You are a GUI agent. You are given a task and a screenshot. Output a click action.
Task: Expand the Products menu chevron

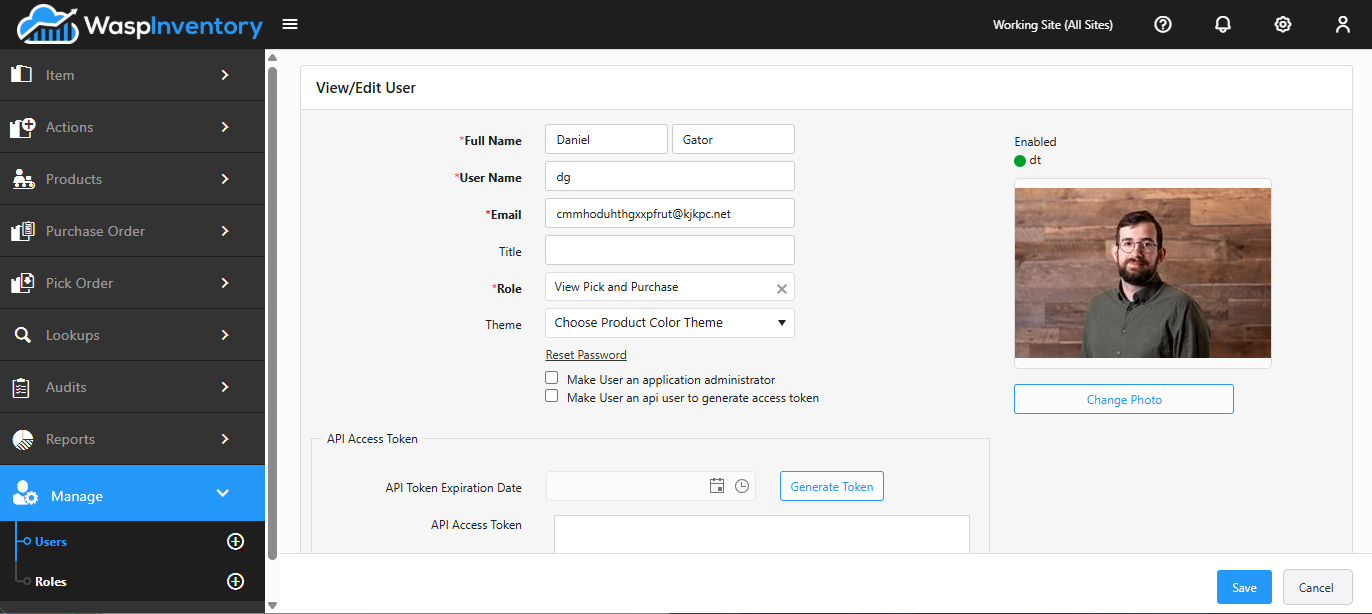225,179
